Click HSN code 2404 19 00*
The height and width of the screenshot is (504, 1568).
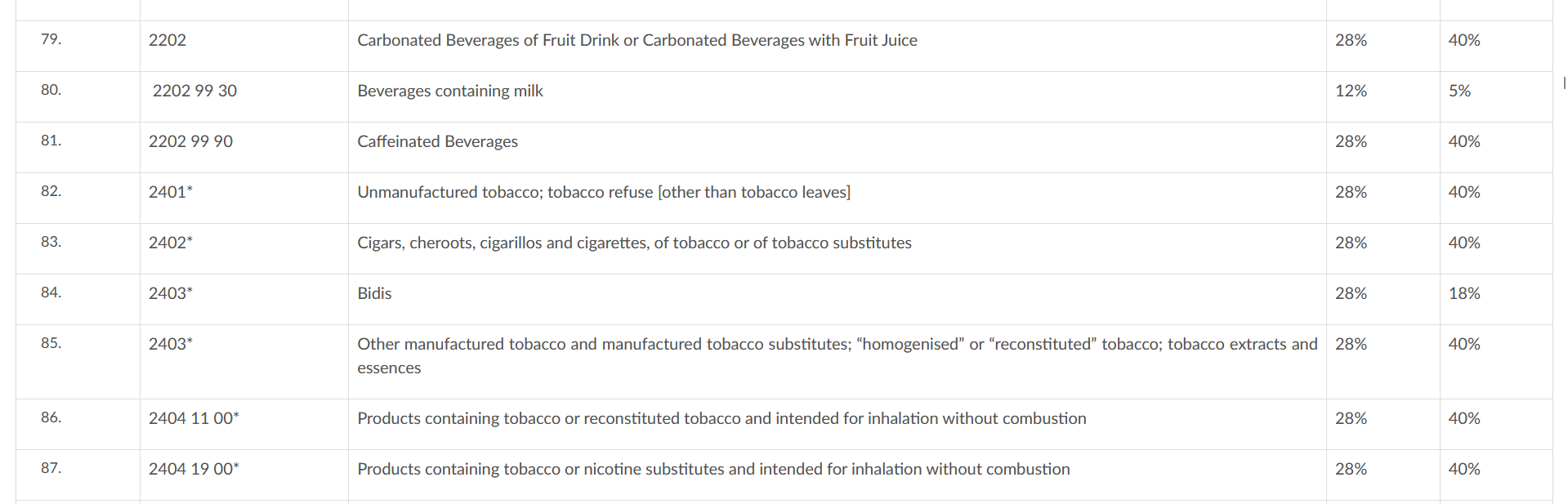pyautogui.click(x=194, y=469)
